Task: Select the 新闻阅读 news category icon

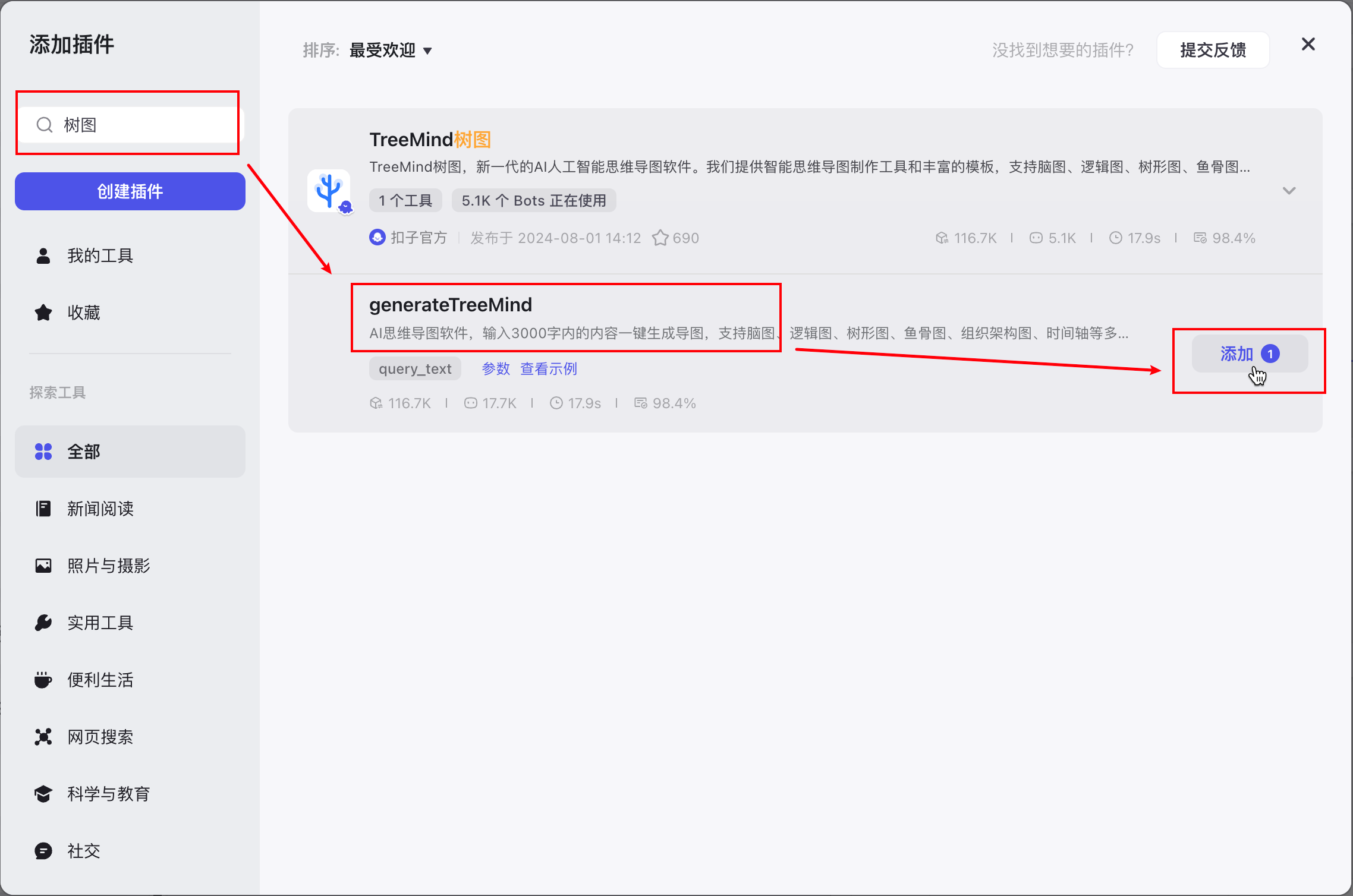Action: point(43,509)
